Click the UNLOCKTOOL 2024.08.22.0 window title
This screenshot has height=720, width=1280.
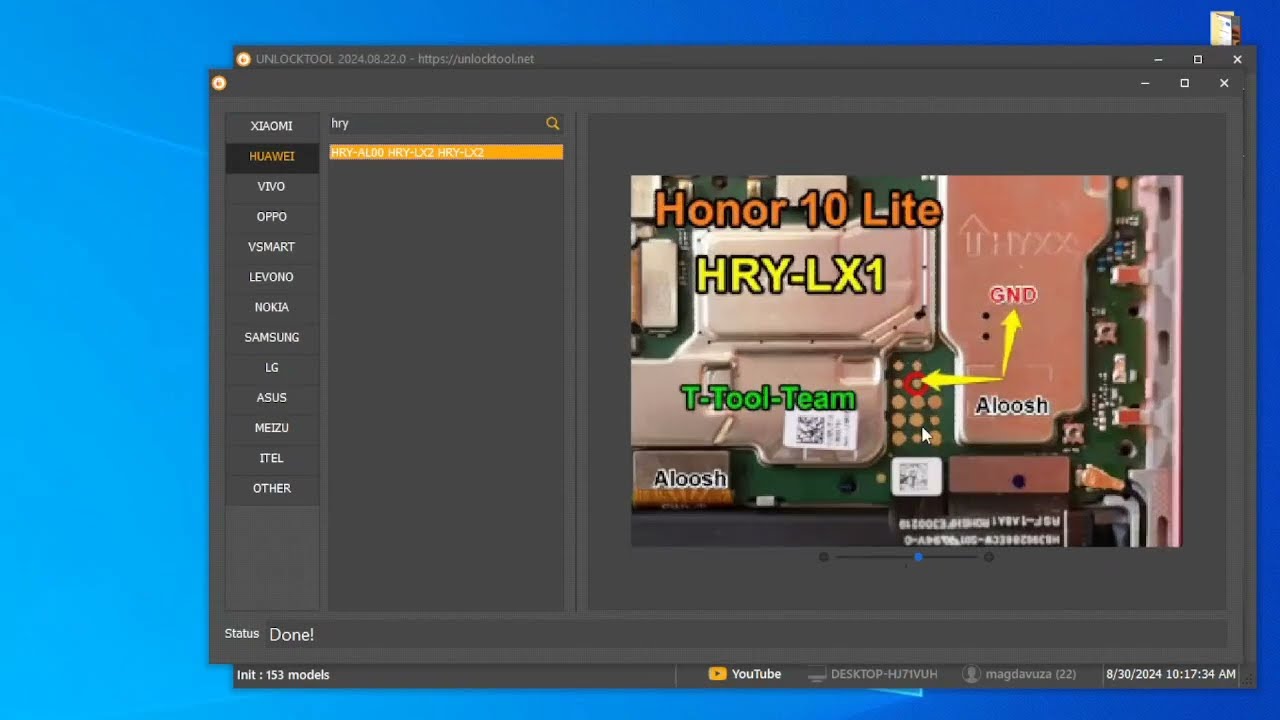tap(395, 59)
